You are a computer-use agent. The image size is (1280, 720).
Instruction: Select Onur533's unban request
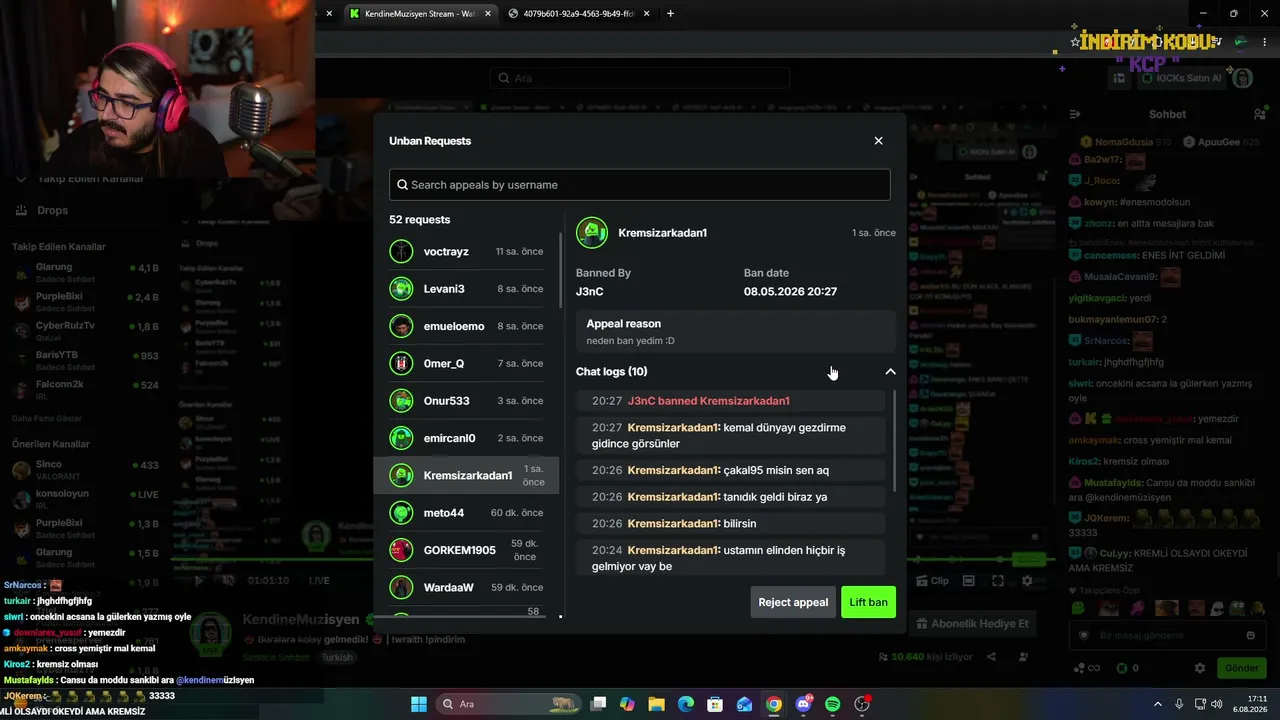(x=466, y=401)
